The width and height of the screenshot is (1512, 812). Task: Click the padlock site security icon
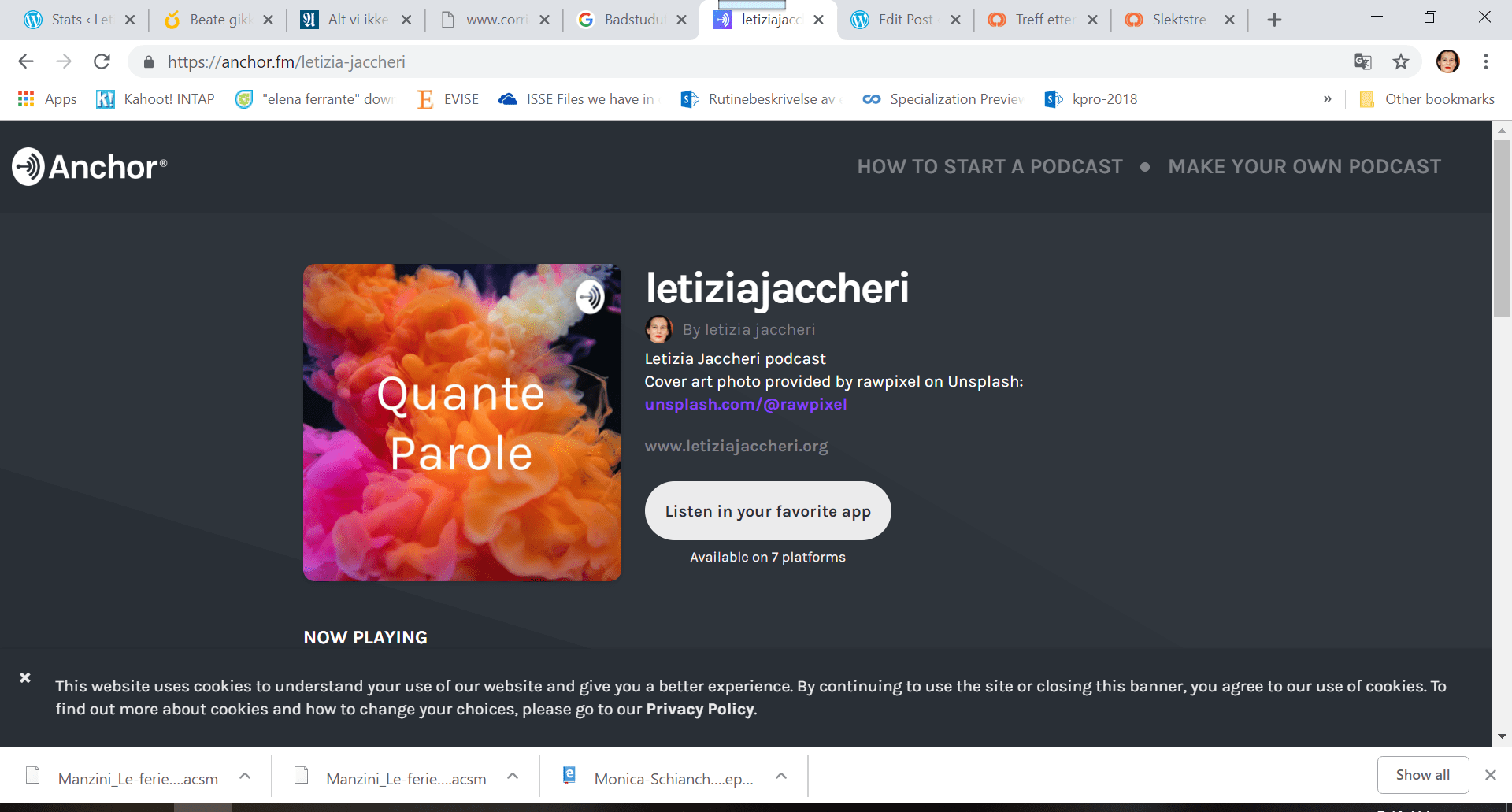(x=148, y=61)
